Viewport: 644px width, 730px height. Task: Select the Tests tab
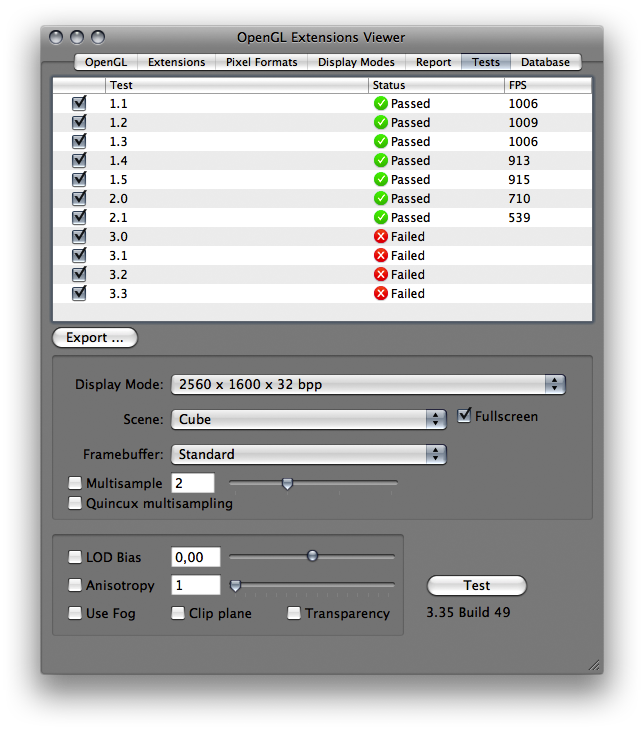click(486, 62)
